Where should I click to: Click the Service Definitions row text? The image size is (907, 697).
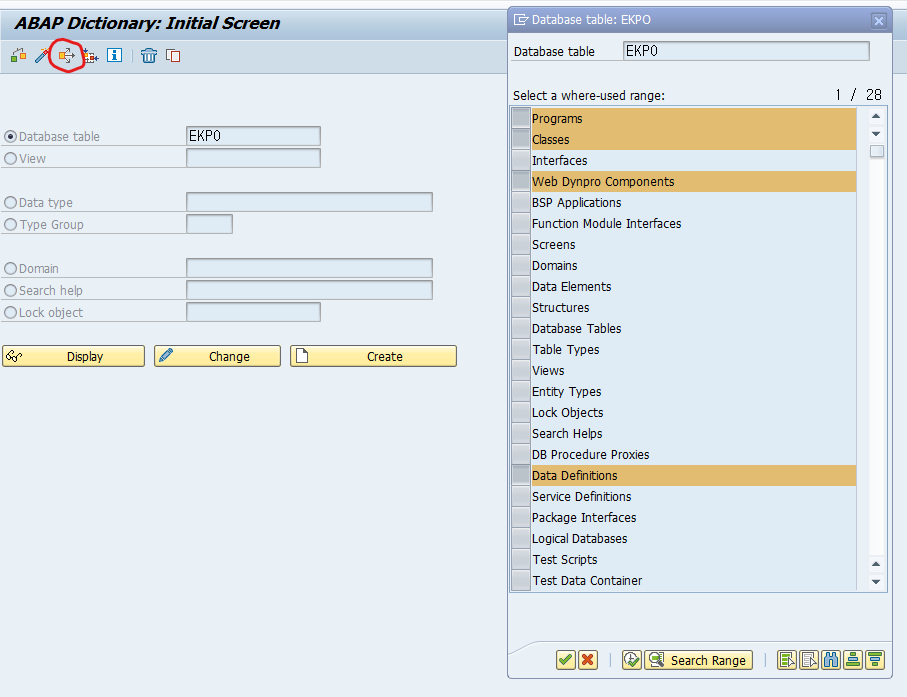(x=581, y=496)
